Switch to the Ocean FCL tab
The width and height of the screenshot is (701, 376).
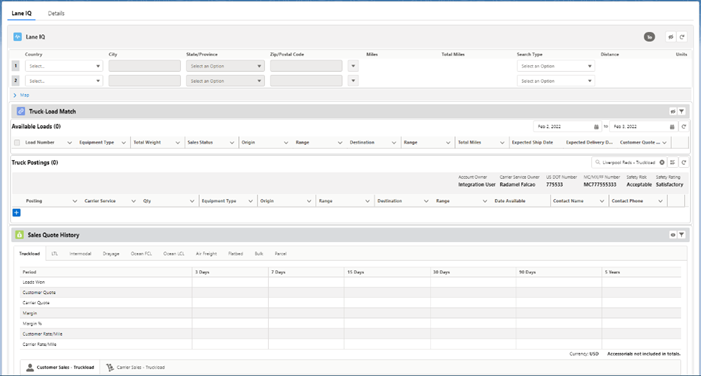(x=141, y=253)
